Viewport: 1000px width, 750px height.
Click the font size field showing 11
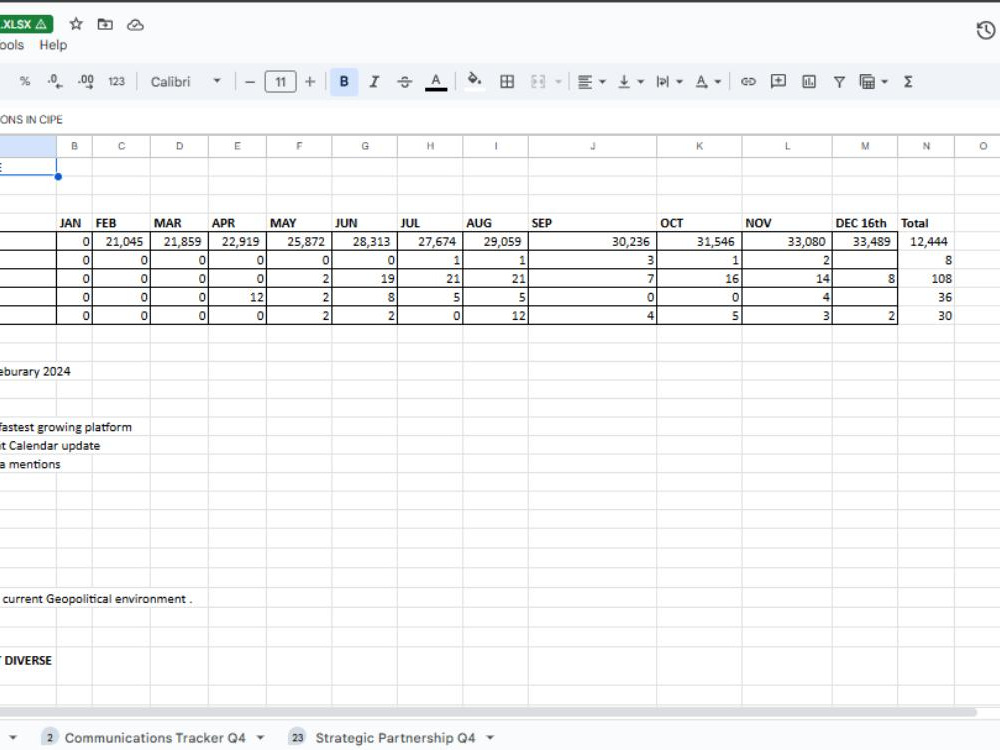(x=280, y=82)
